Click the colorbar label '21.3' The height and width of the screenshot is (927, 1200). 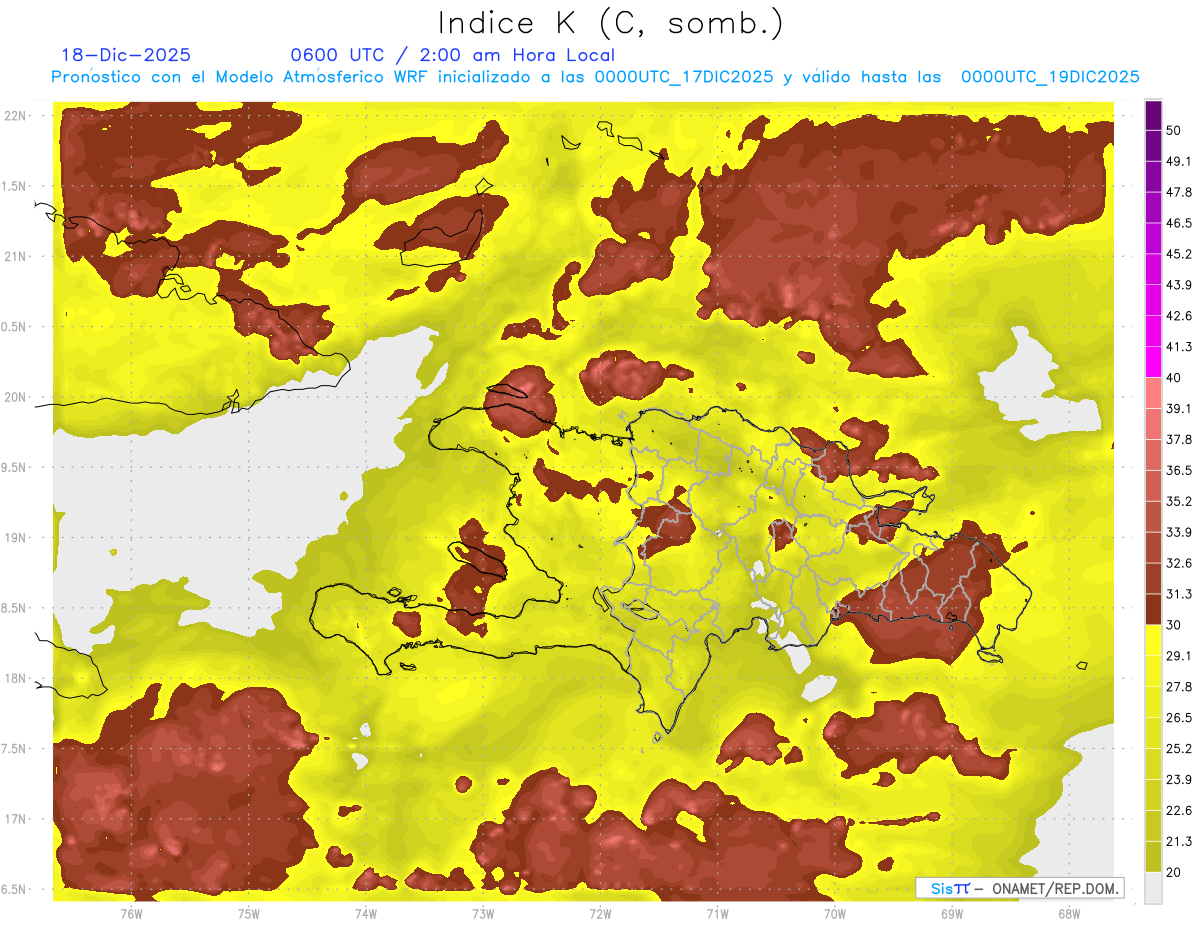(x=1178, y=842)
